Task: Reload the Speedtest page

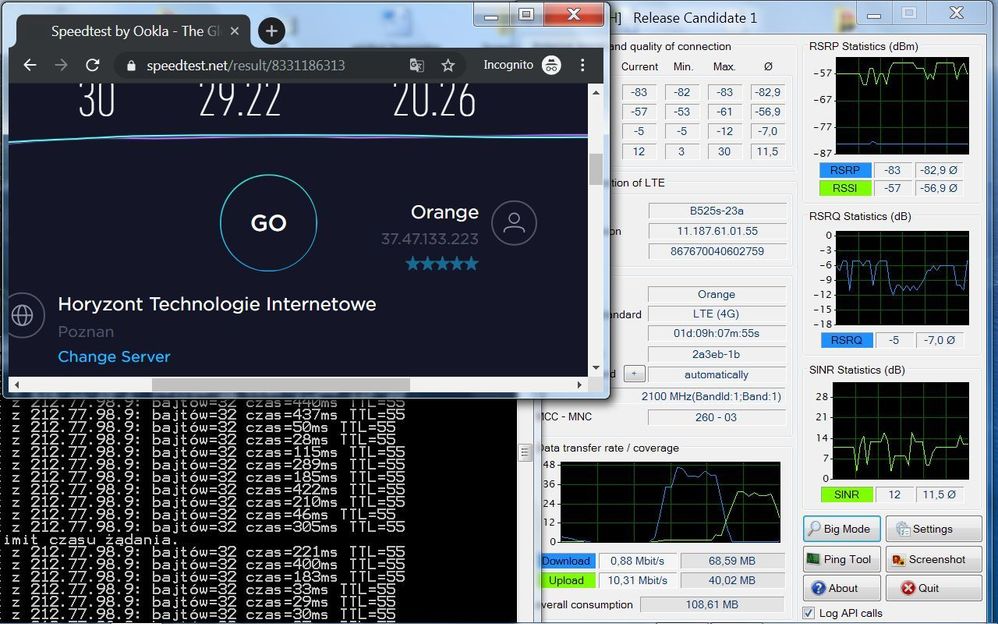Action: click(92, 65)
